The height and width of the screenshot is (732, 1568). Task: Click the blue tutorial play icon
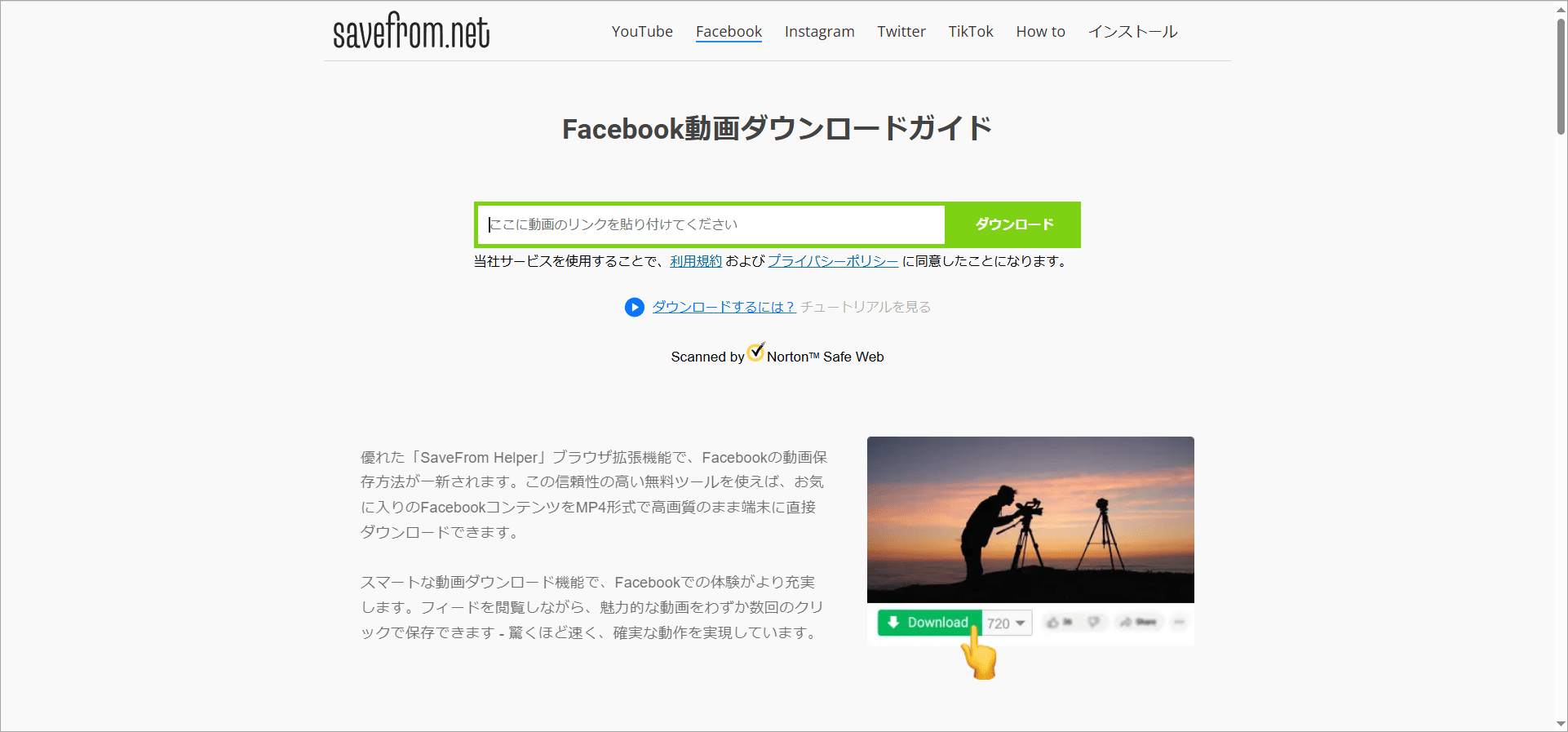click(x=635, y=307)
